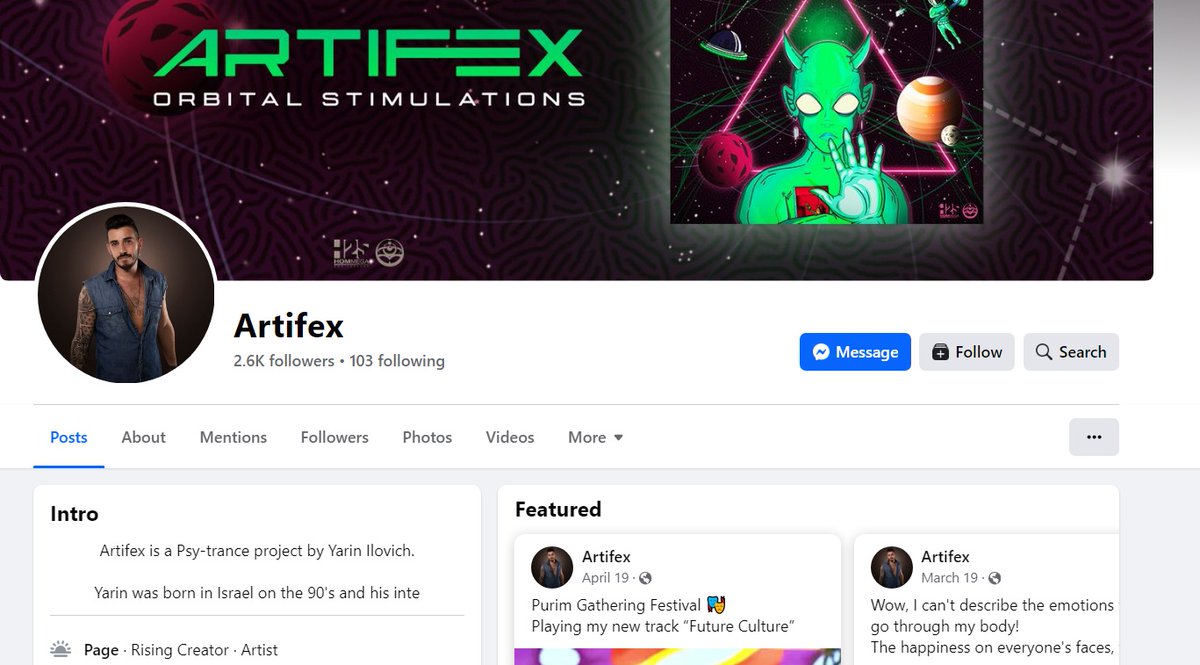Open the 103 following link
The image size is (1200, 665).
tap(397, 361)
